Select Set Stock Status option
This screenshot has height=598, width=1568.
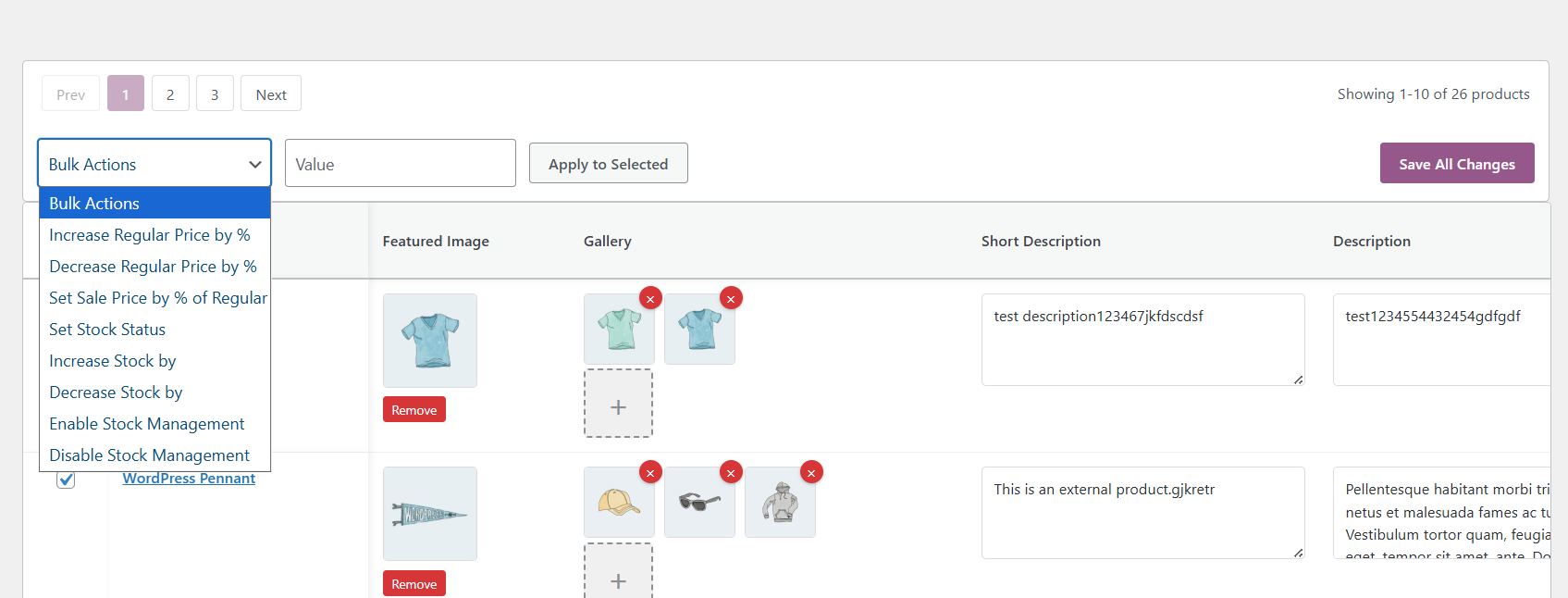click(107, 330)
